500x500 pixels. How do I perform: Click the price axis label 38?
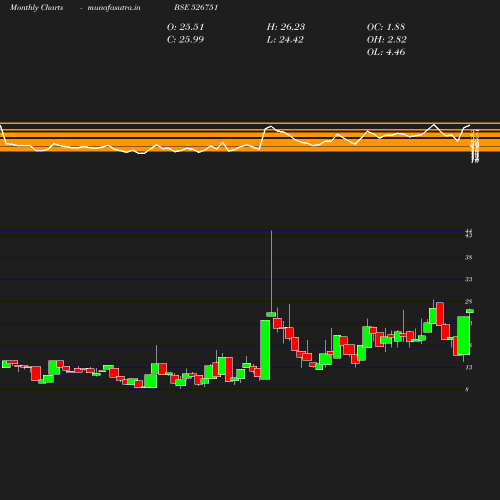(x=469, y=257)
